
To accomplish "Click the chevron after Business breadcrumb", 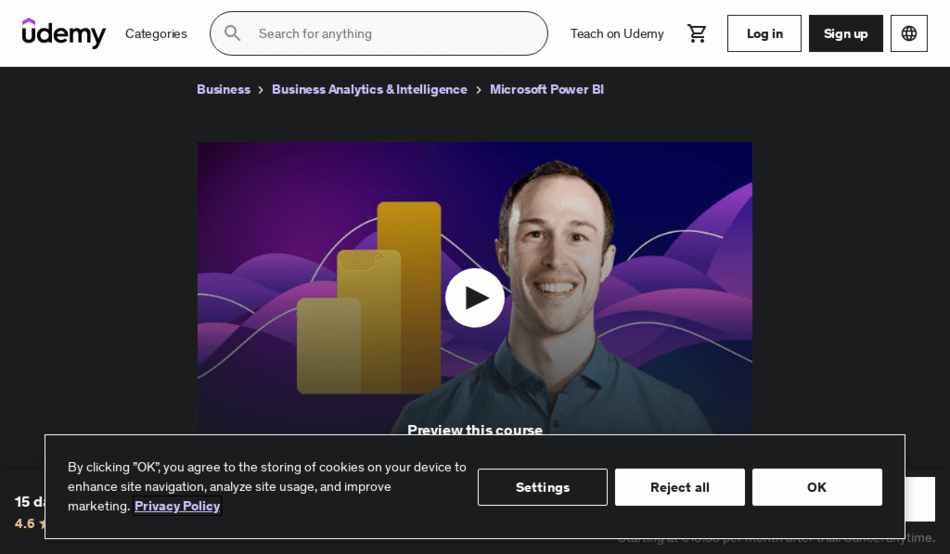I will tap(261, 90).
